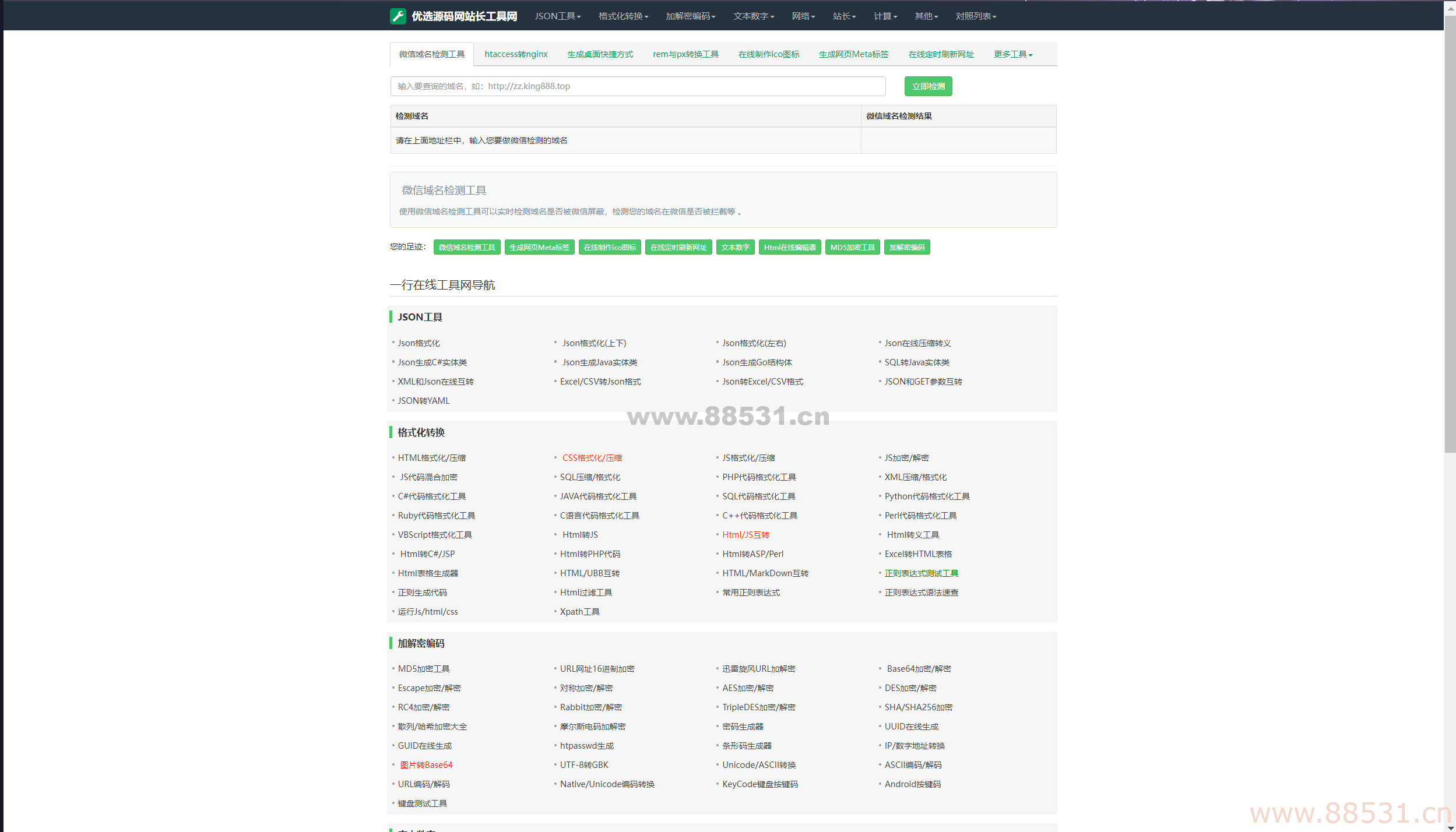Open the rem与px转换工具 tab

(x=685, y=54)
